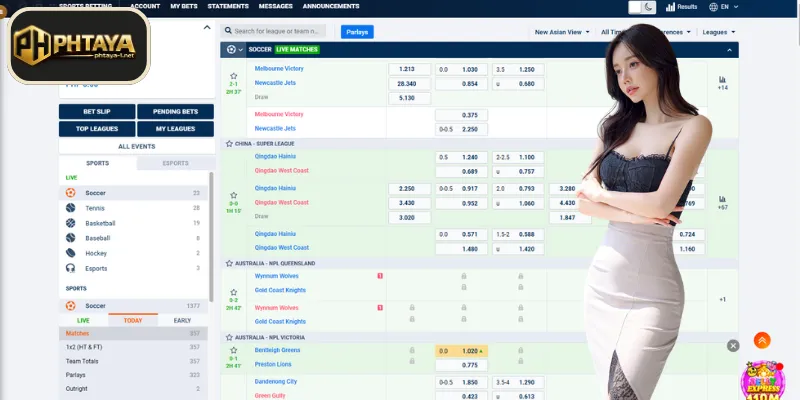Image resolution: width=800 pixels, height=400 pixels.
Task: Click the sidebar vertical scrollbar
Action: tap(211, 236)
